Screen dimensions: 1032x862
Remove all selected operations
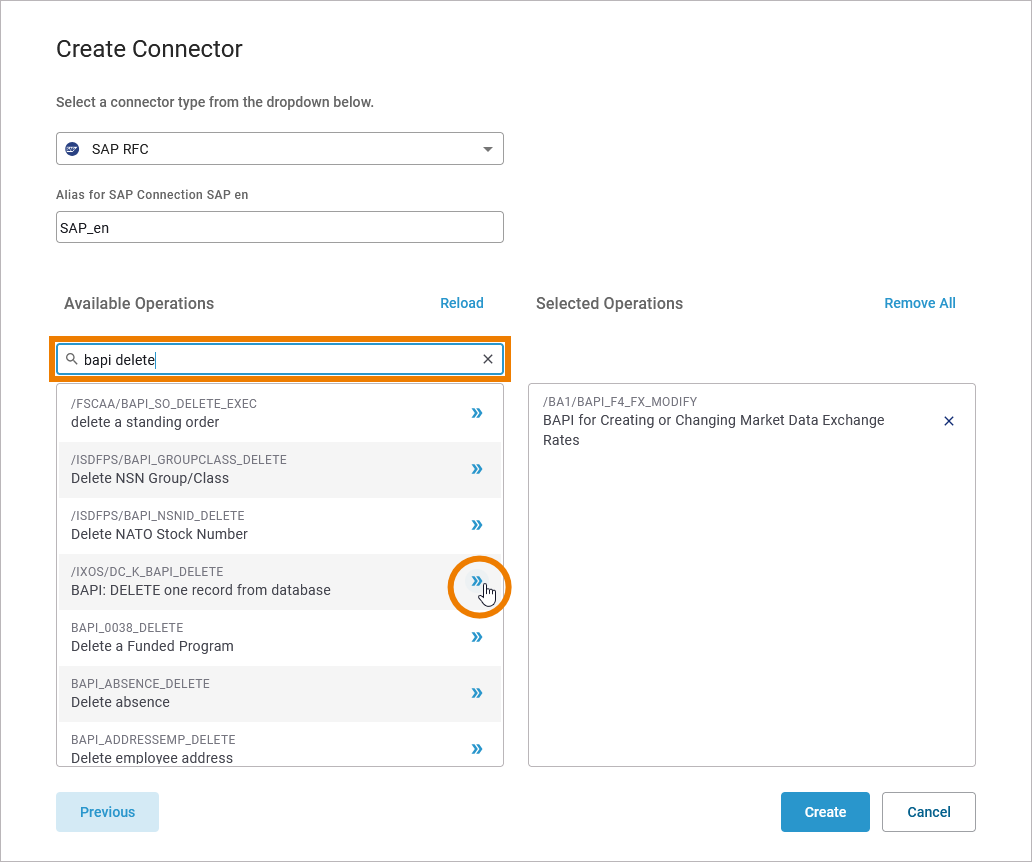tap(919, 303)
